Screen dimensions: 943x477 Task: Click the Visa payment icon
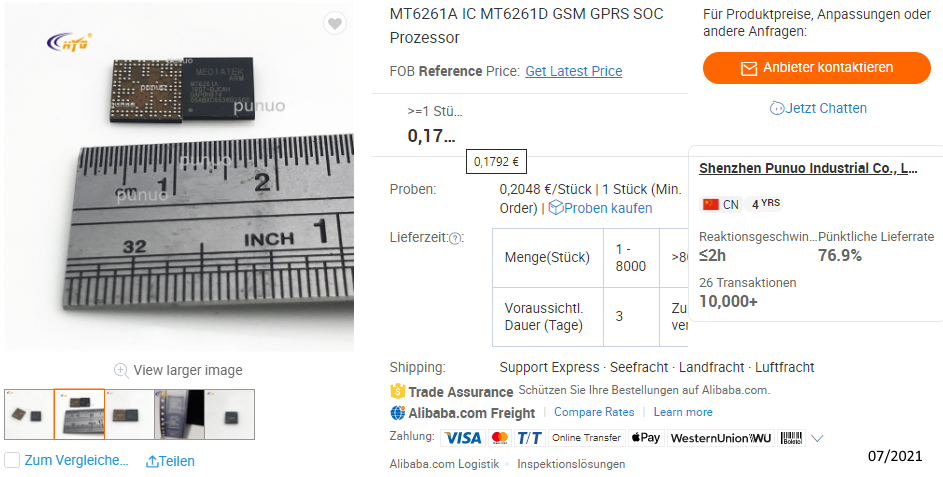pos(462,438)
